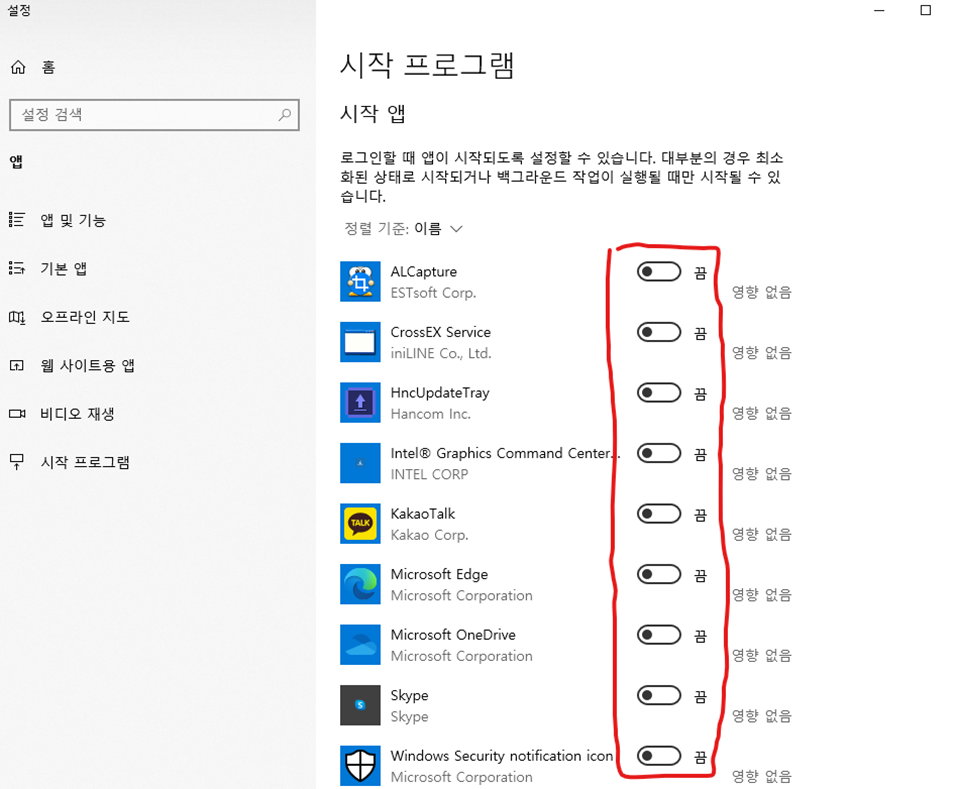Click the Windows Security notification icon text
954x789 pixels.
(502, 756)
